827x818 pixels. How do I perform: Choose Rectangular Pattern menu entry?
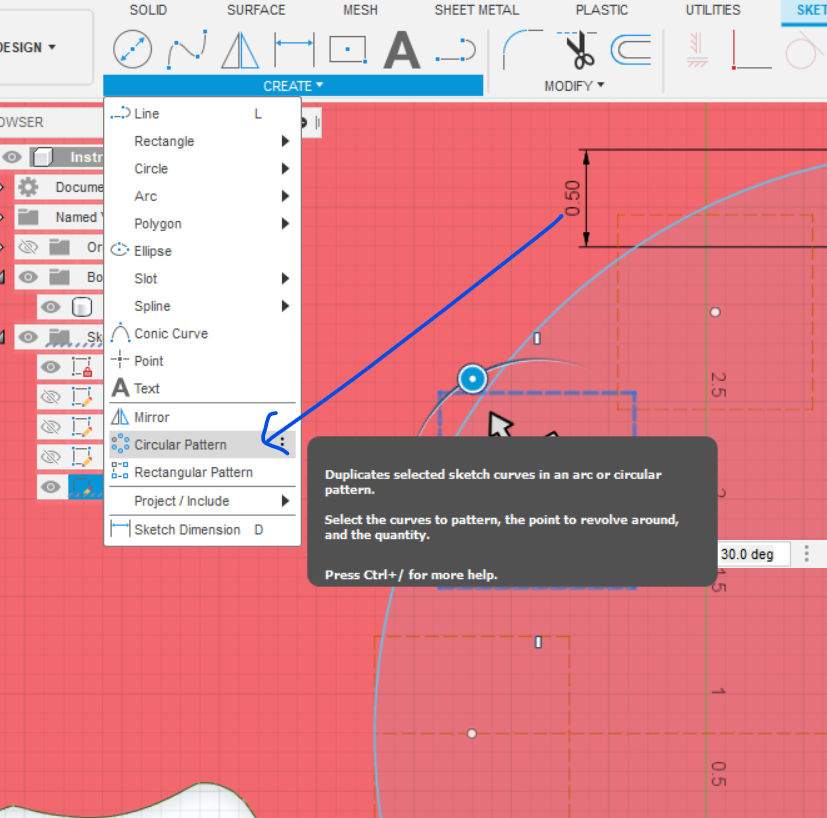[x=203, y=472]
